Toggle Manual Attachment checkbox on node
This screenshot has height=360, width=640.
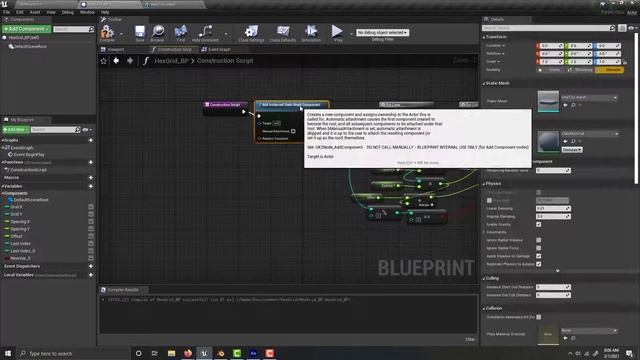pyautogui.click(x=293, y=131)
